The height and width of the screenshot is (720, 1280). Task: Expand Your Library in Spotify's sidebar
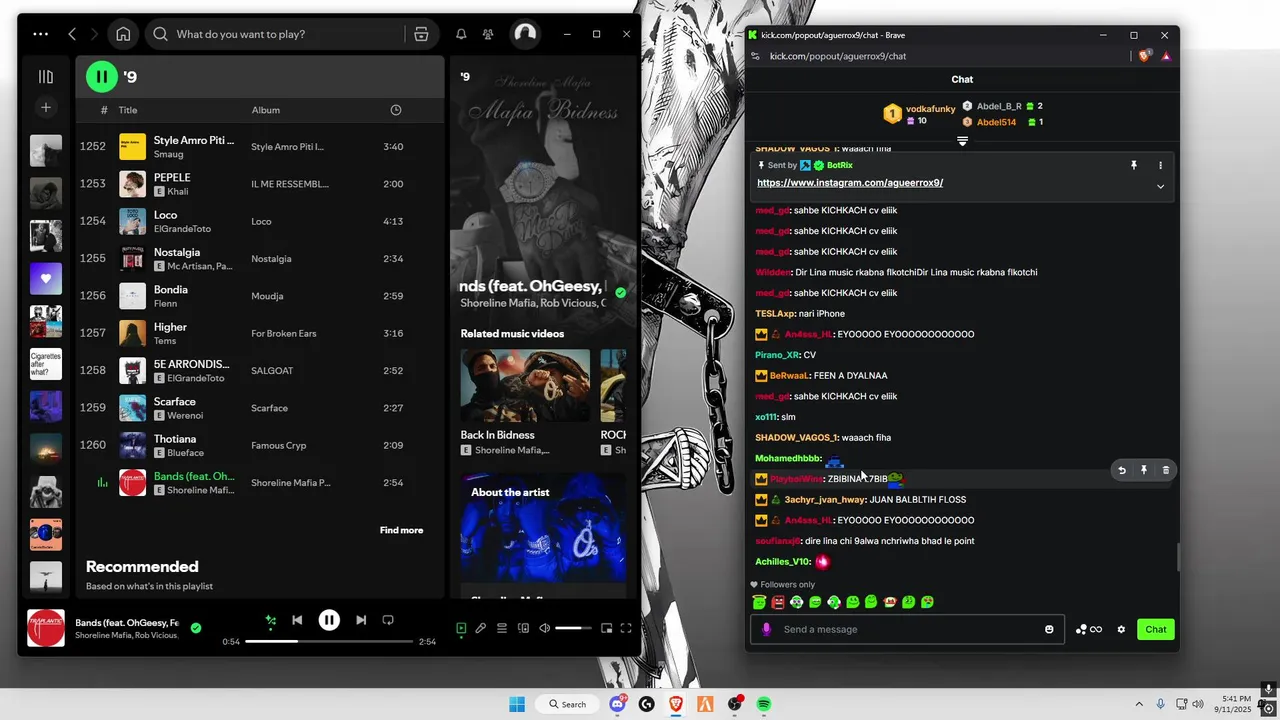[46, 77]
